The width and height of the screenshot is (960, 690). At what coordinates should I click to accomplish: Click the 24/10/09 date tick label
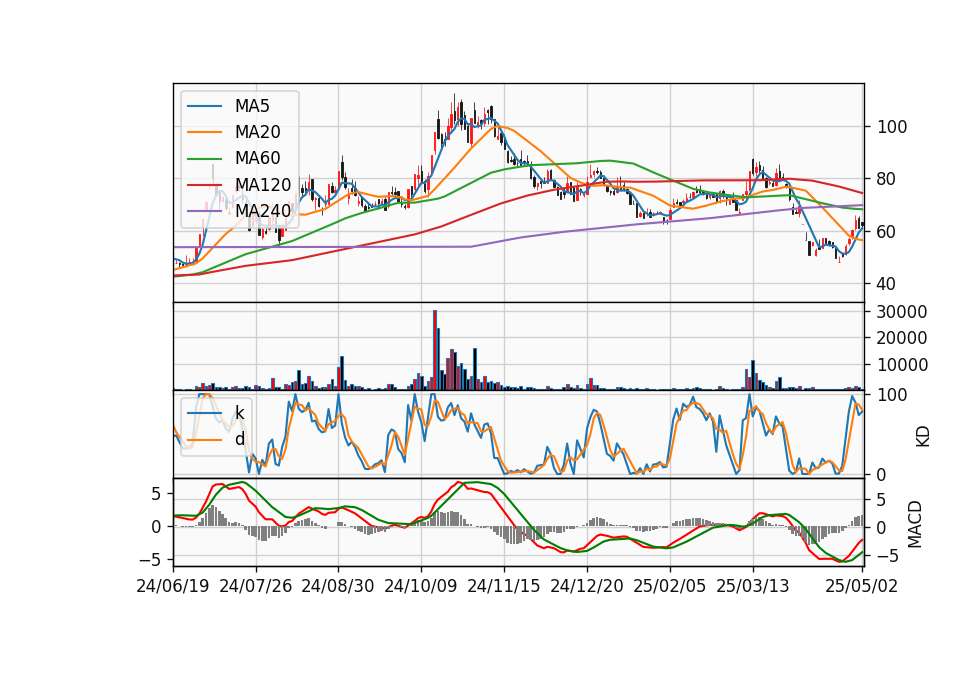click(x=421, y=586)
